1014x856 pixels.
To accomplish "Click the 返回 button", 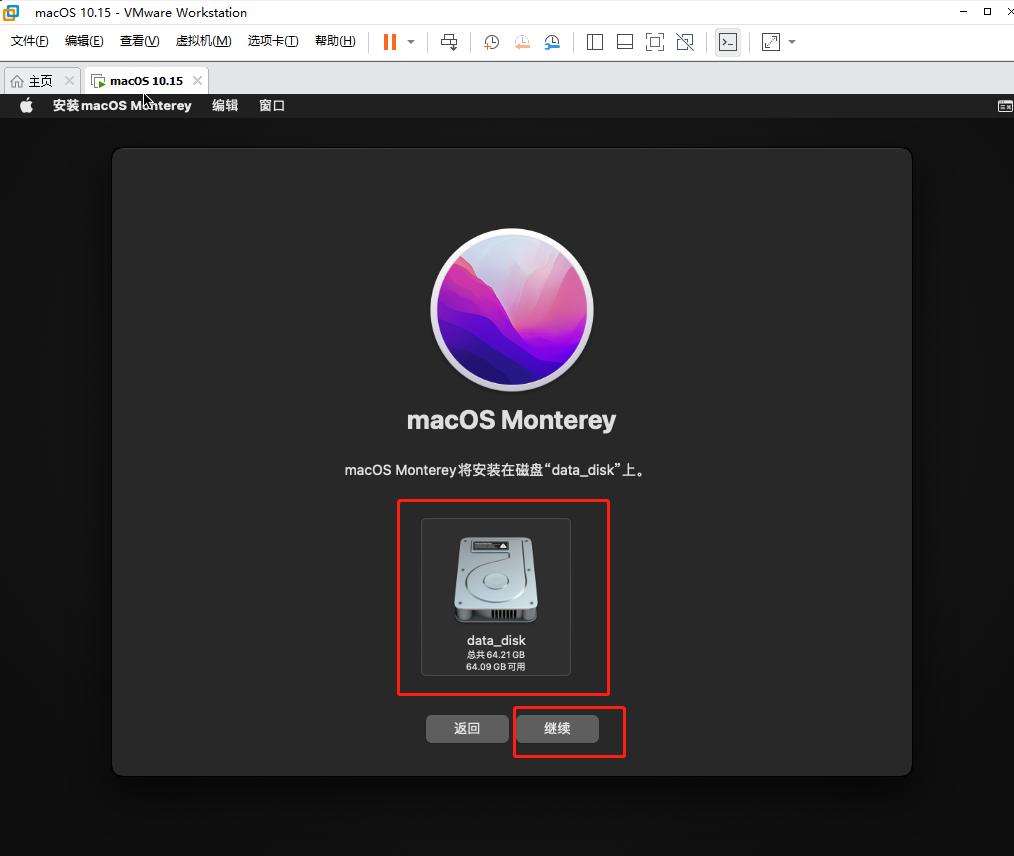I will 467,729.
